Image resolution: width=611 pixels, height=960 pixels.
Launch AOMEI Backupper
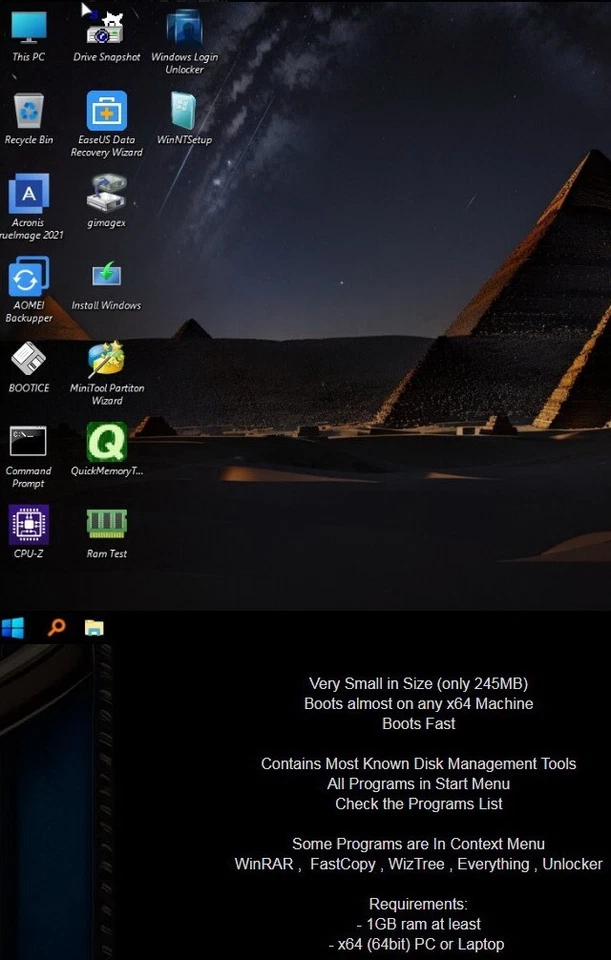point(29,290)
